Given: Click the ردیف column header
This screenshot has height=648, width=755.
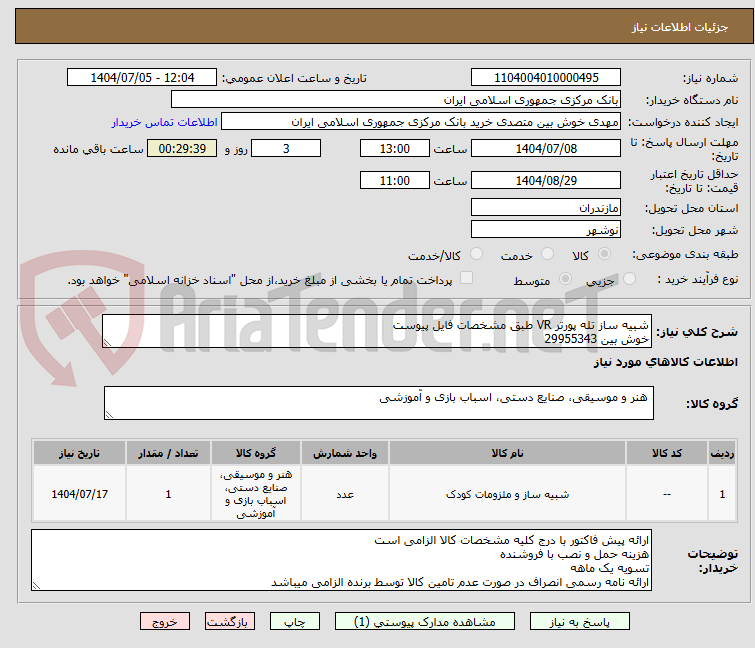Looking at the screenshot, I should point(722,453).
